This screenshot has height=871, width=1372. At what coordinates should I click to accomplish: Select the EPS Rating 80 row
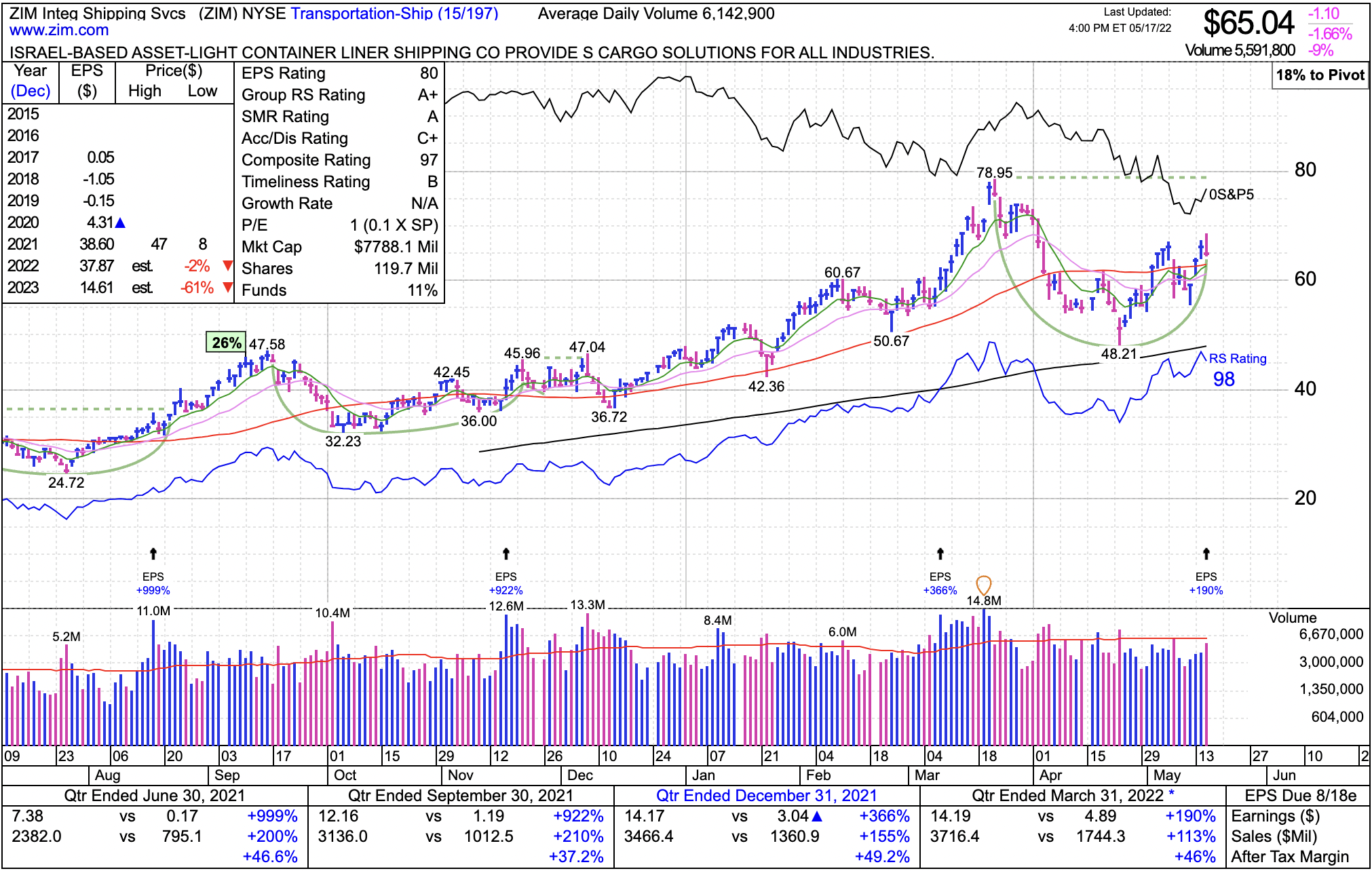pyautogui.click(x=340, y=73)
